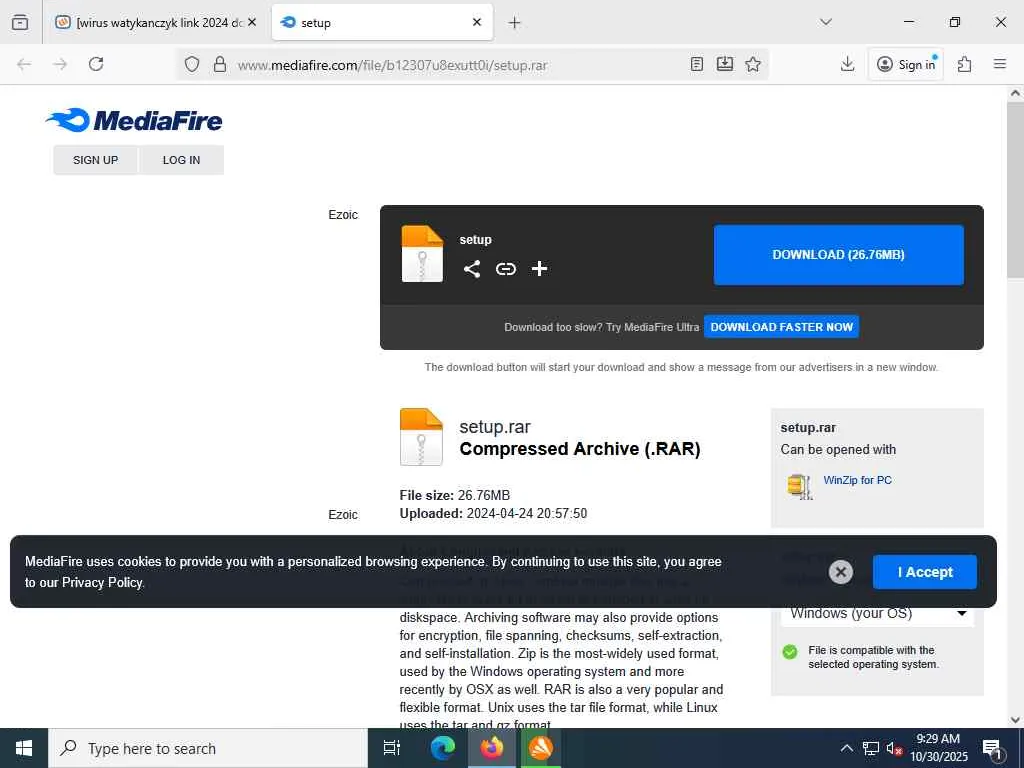This screenshot has width=1024, height=768.
Task: Toggle reader view icon in address bar
Action: point(697,64)
